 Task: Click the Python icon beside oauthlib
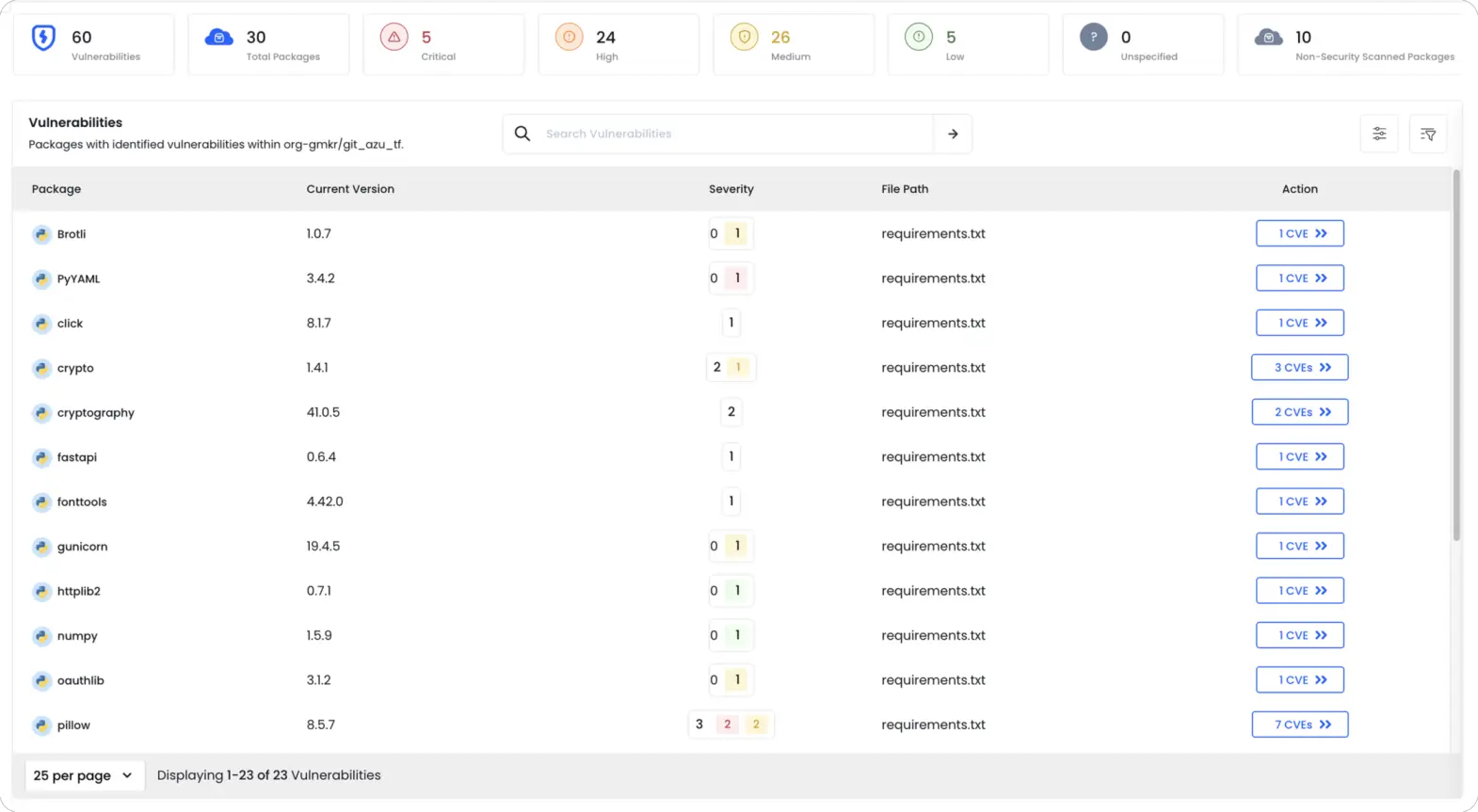41,680
